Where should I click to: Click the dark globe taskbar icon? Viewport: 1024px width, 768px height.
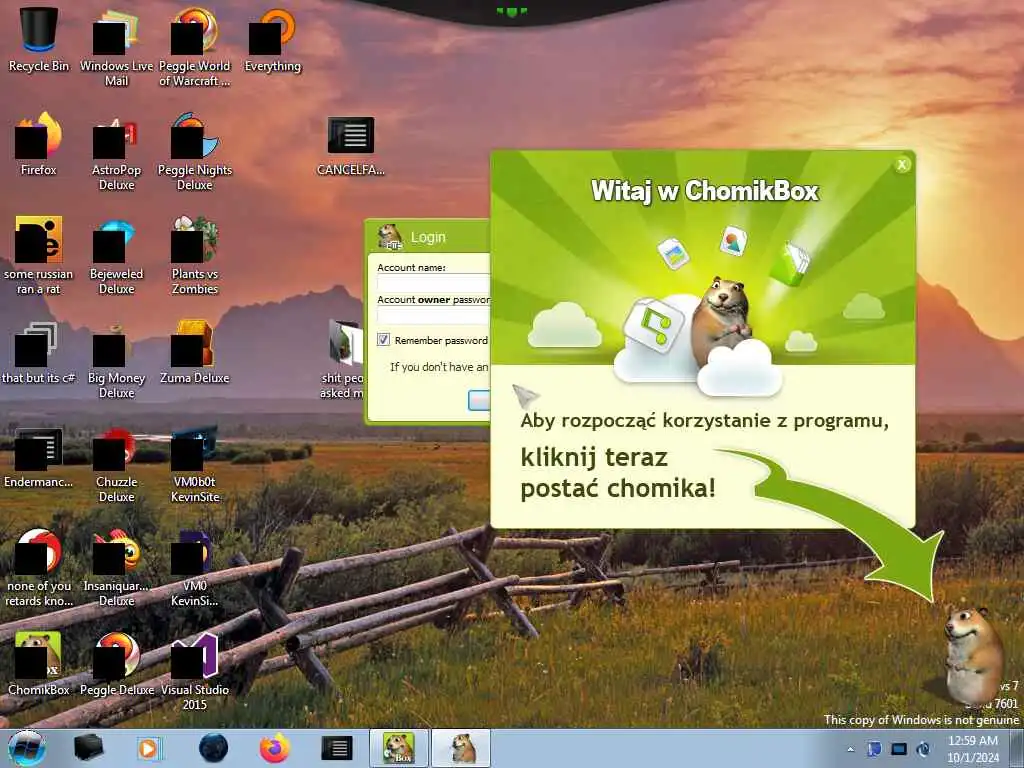coord(213,748)
